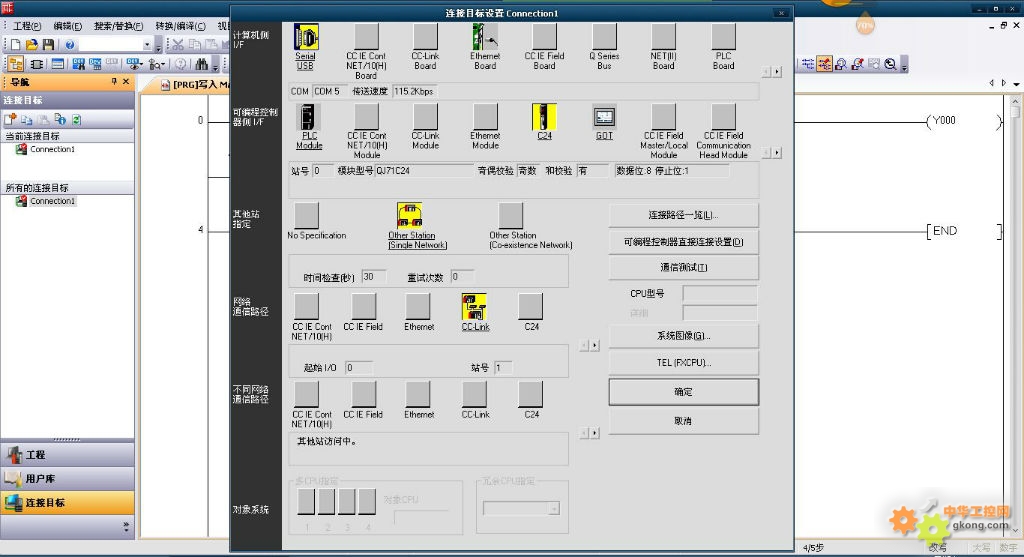The width and height of the screenshot is (1024, 557).
Task: Switch to the [PRG]写入 program tab
Action: pyautogui.click(x=195, y=85)
